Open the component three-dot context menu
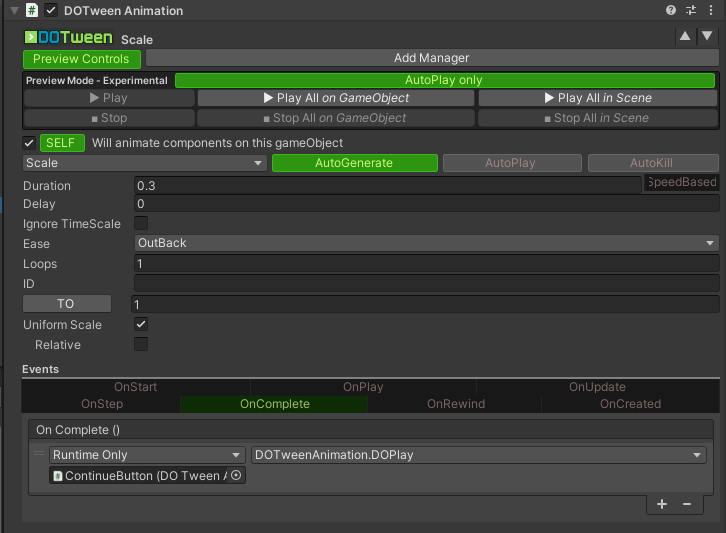 (x=711, y=10)
